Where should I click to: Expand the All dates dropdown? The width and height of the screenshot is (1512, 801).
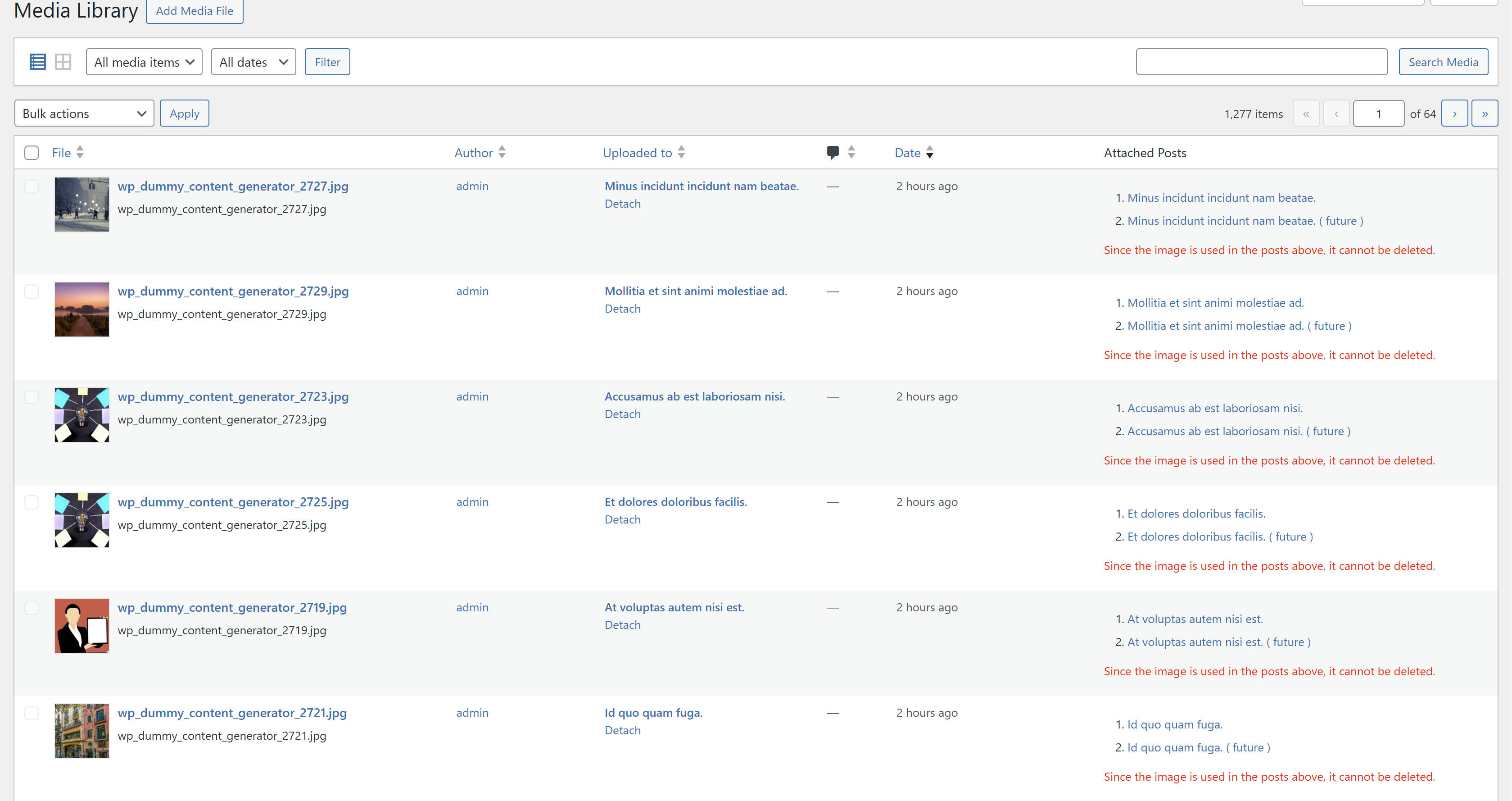pos(253,62)
